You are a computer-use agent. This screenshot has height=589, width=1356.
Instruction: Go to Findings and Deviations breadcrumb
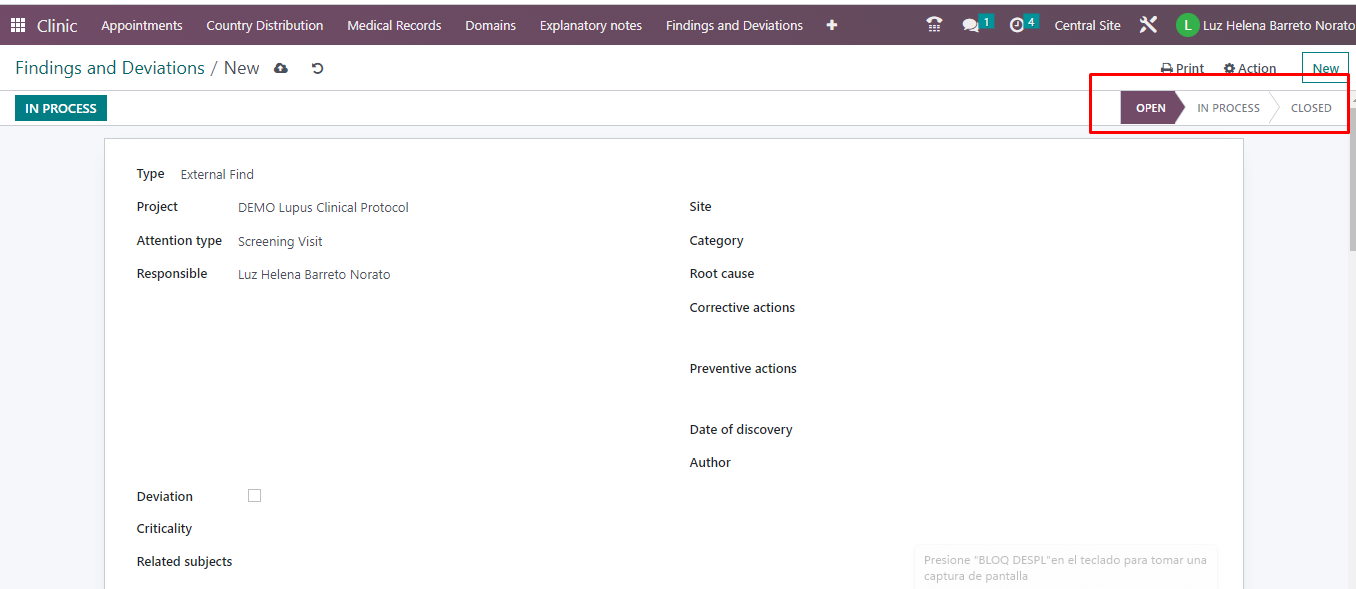[110, 68]
